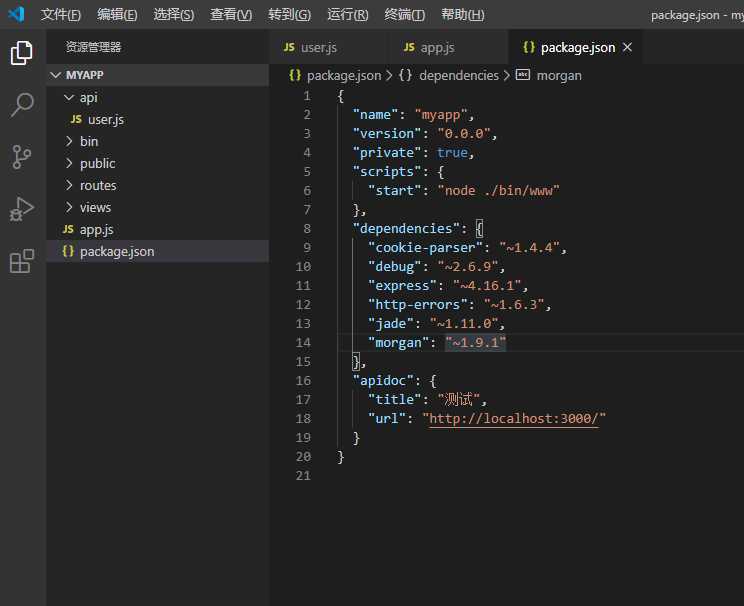
Task: Click the braces icon beside package.json in tree
Action: pyautogui.click(x=68, y=251)
